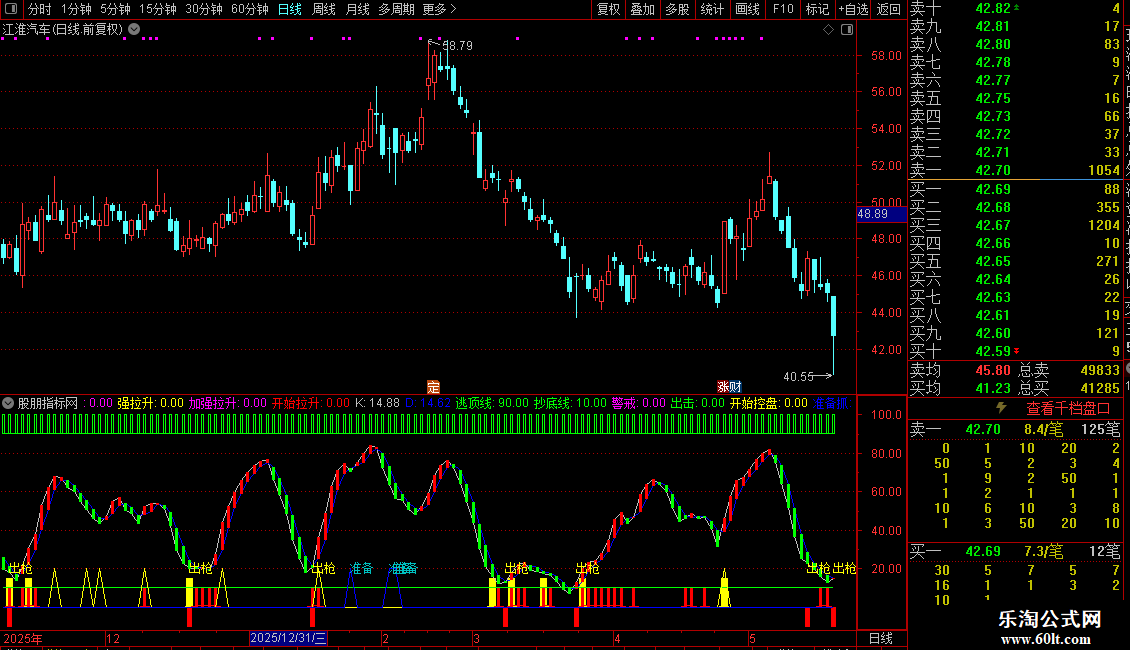The height and width of the screenshot is (650, 1130).
Task: Open the 统计 statistics tool
Action: click(712, 9)
